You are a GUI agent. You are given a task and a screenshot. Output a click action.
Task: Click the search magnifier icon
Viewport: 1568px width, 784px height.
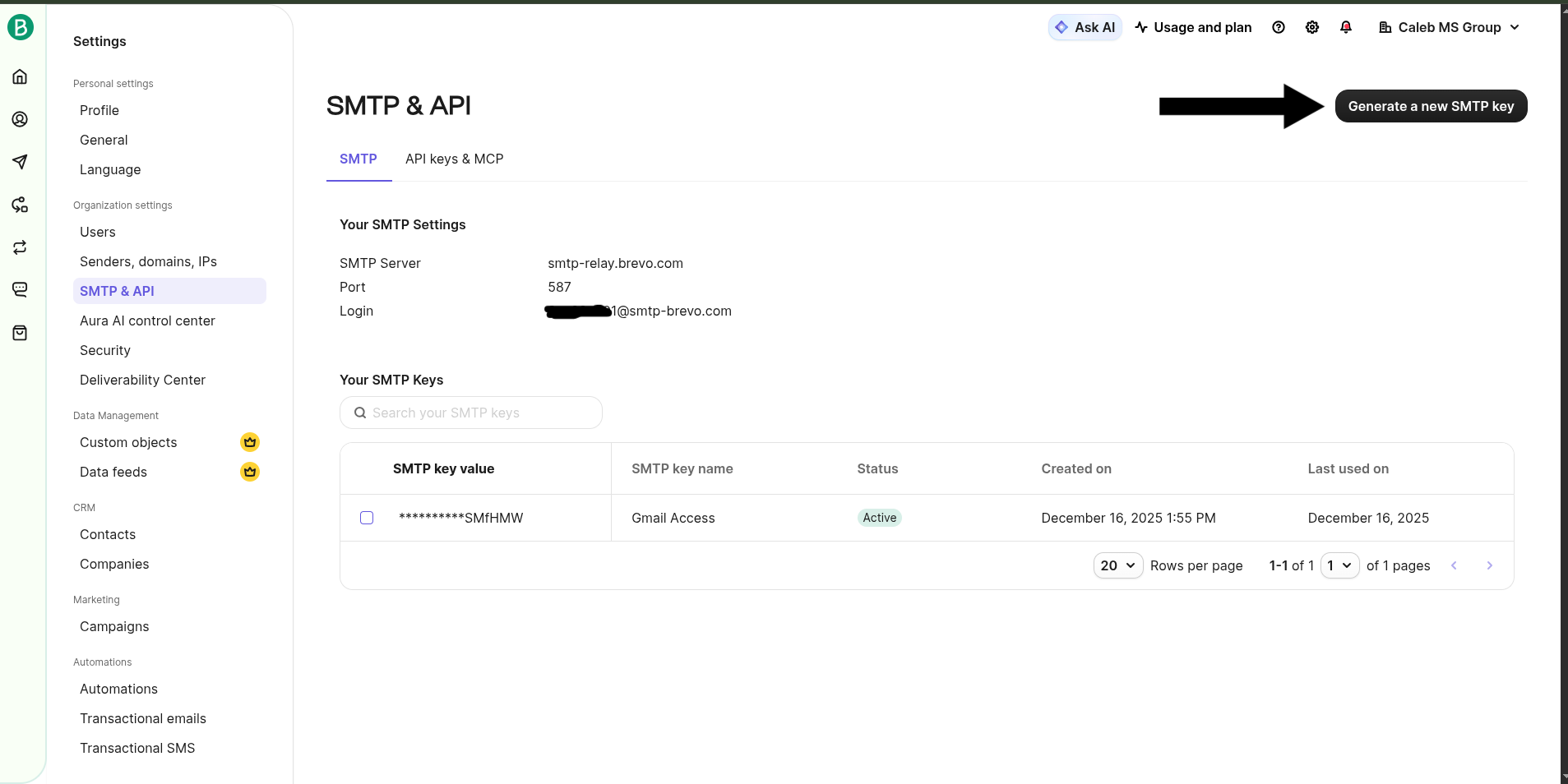point(359,413)
